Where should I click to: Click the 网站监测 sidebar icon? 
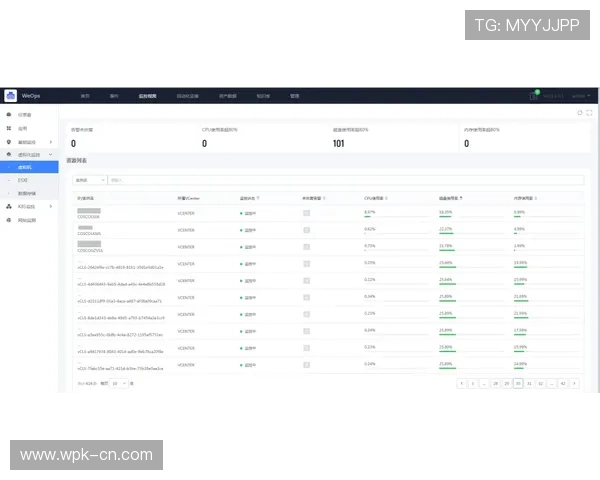[x=9, y=219]
